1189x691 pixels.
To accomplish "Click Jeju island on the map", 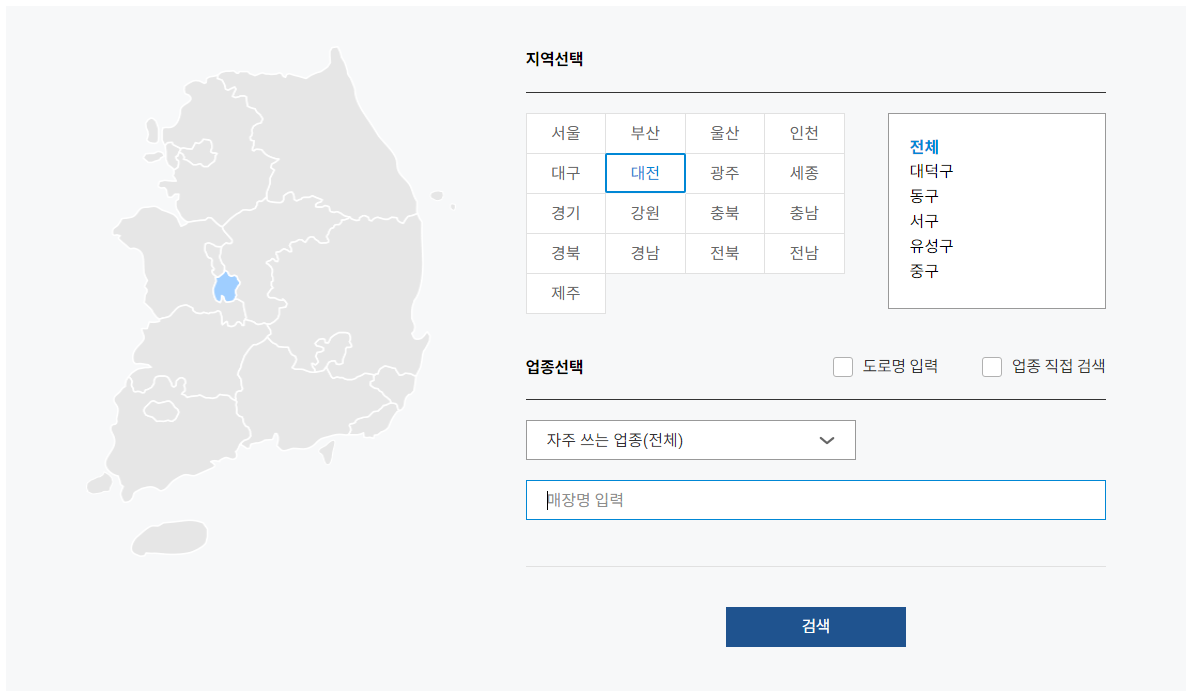I will (170, 537).
